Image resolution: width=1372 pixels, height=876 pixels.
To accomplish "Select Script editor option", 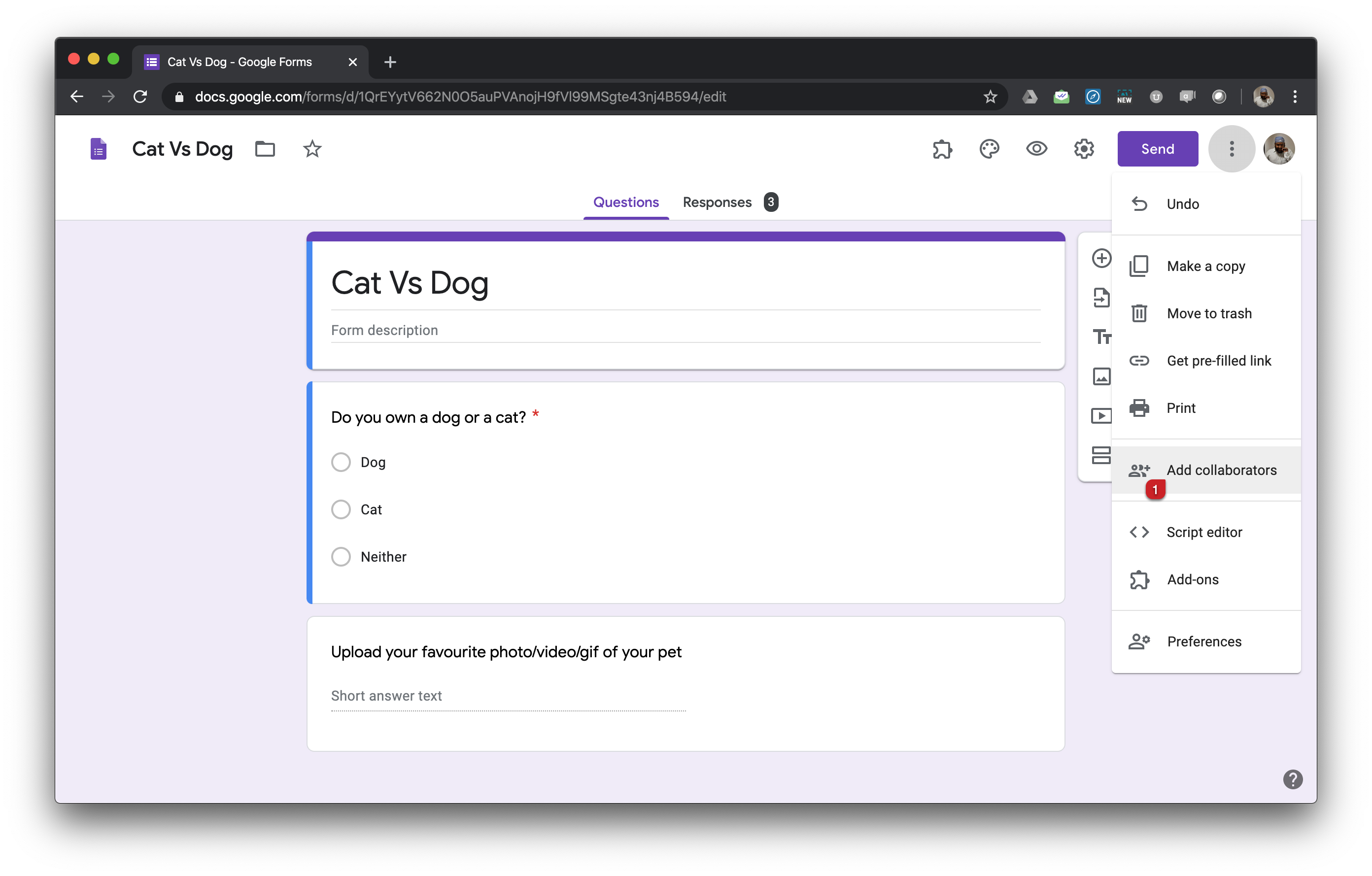I will click(x=1205, y=532).
